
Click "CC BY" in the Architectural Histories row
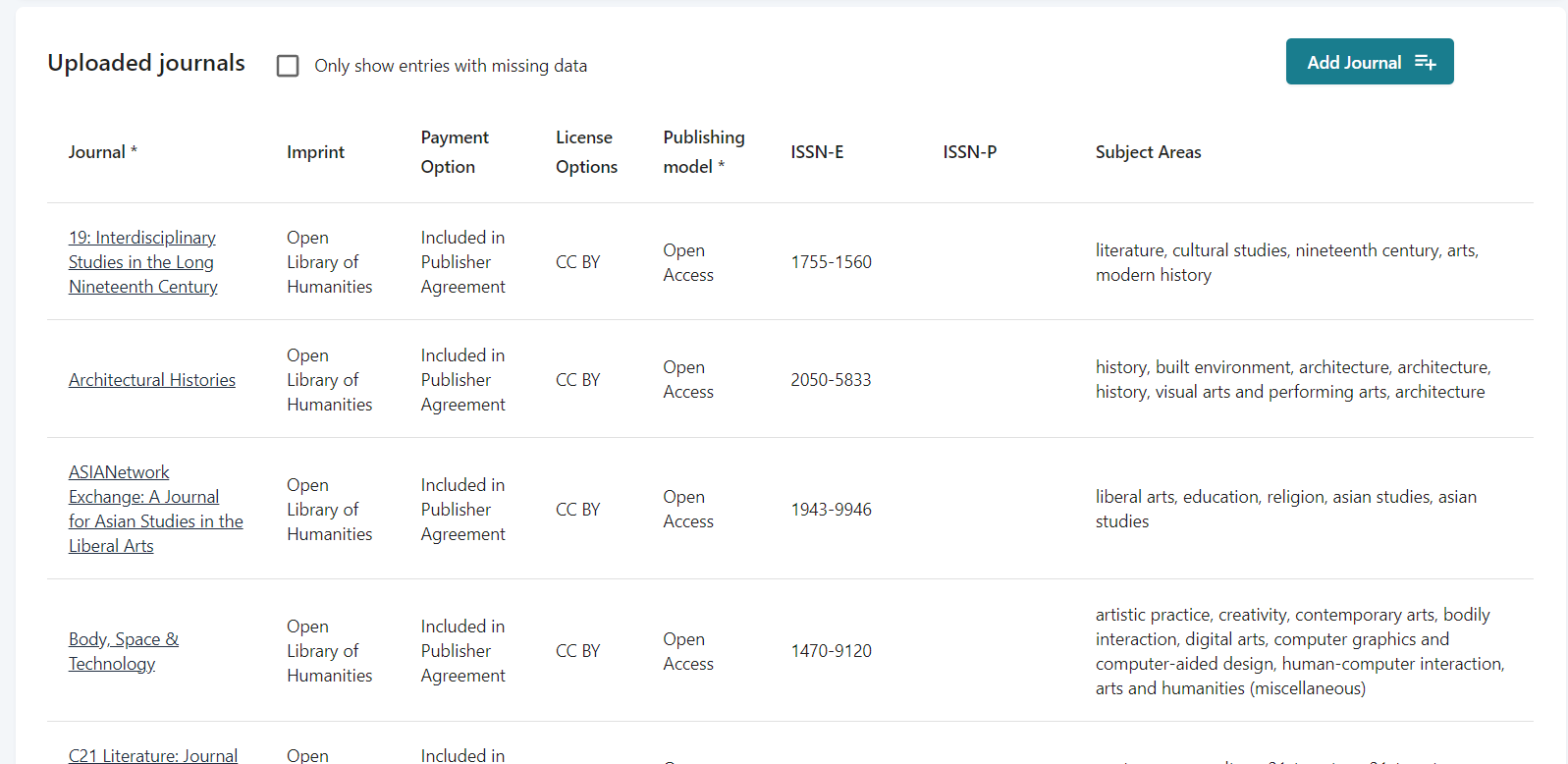(x=577, y=379)
